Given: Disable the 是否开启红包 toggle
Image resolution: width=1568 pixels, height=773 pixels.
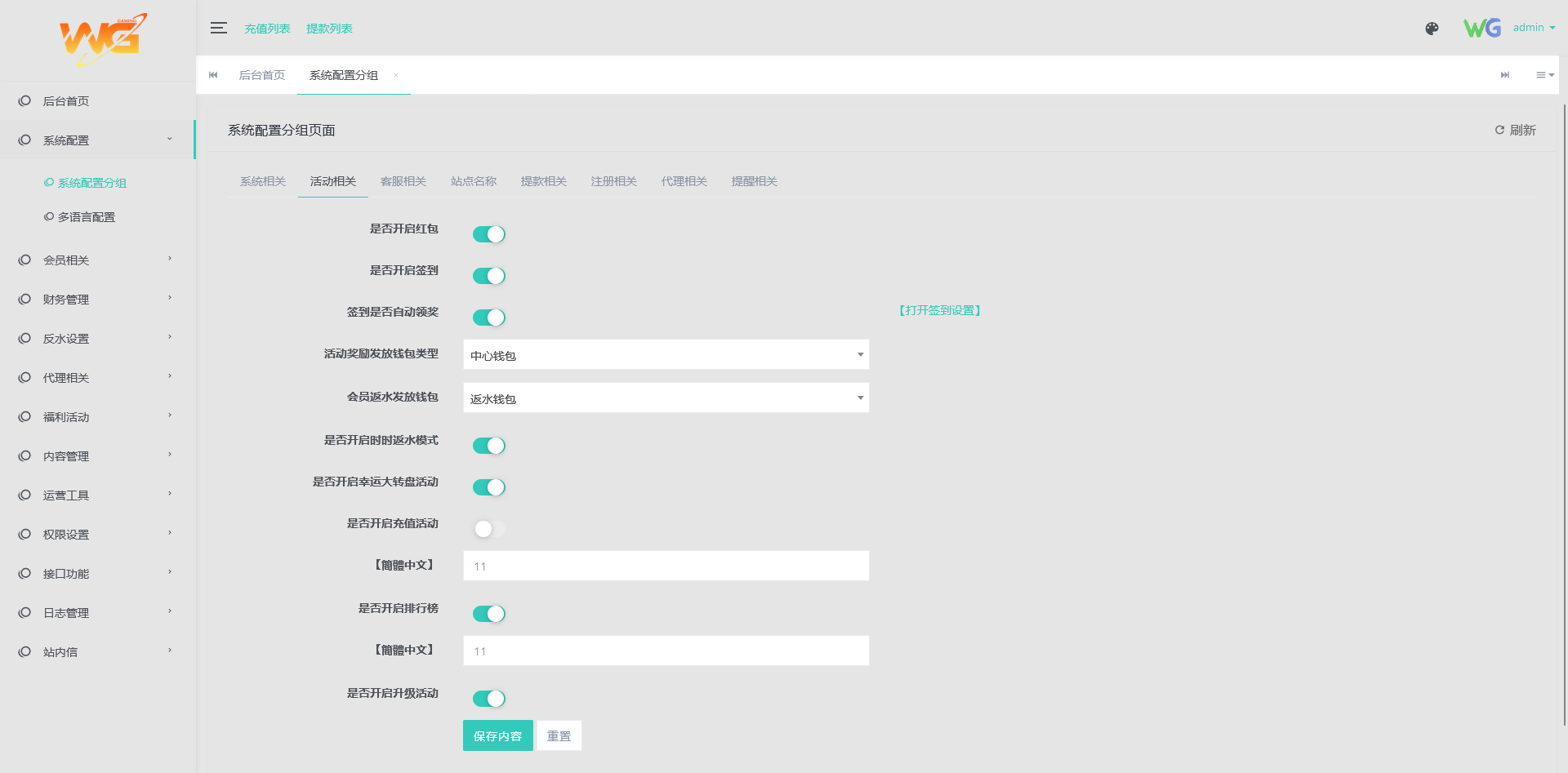Looking at the screenshot, I should (489, 234).
